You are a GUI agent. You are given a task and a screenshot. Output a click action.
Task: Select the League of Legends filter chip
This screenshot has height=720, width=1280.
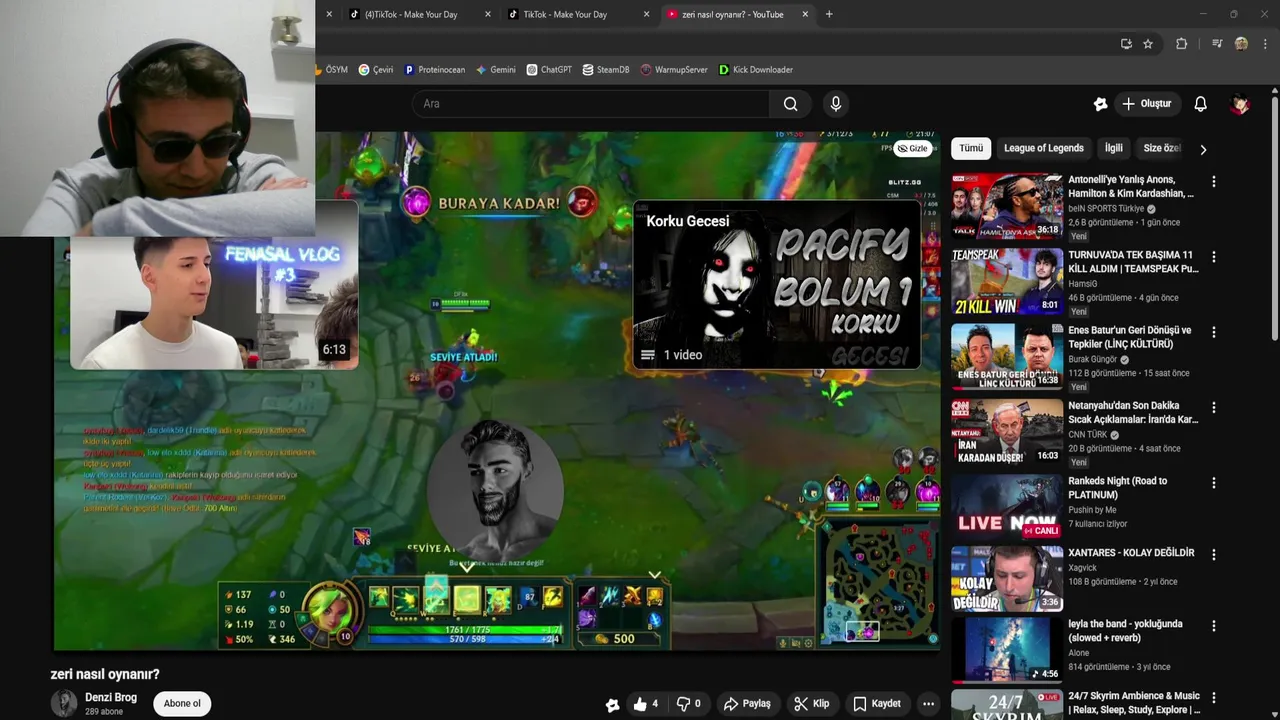pos(1043,148)
